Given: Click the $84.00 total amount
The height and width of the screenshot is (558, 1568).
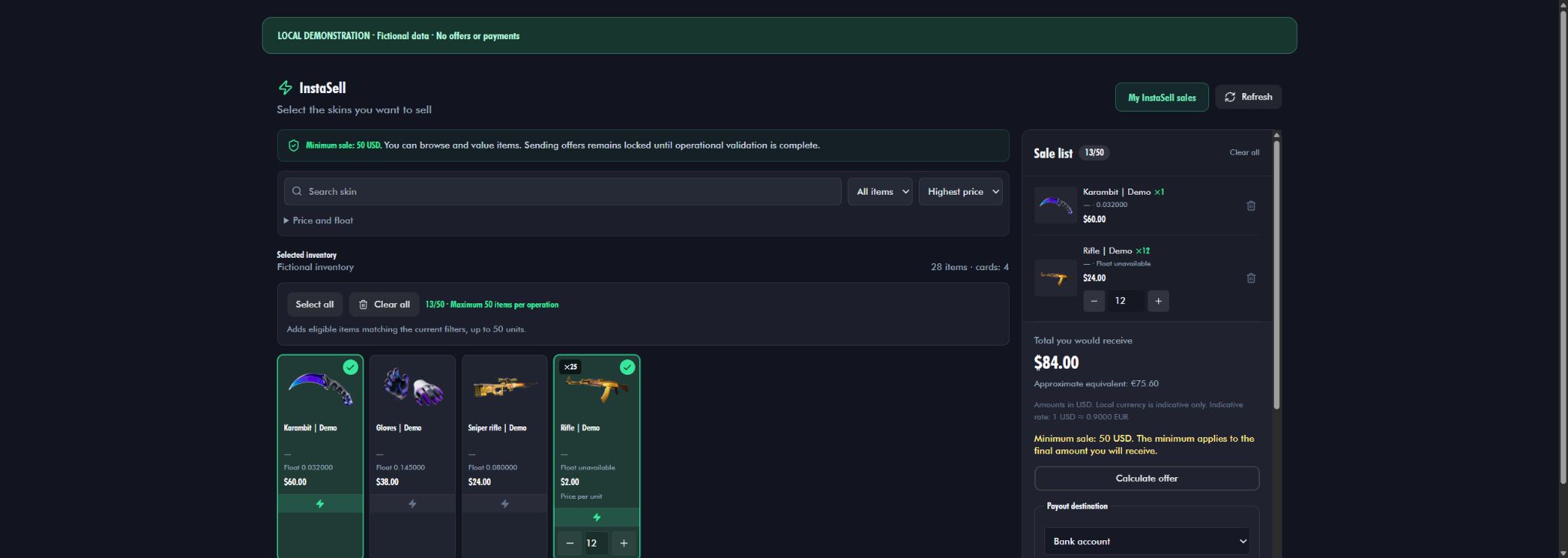Looking at the screenshot, I should coord(1056,363).
